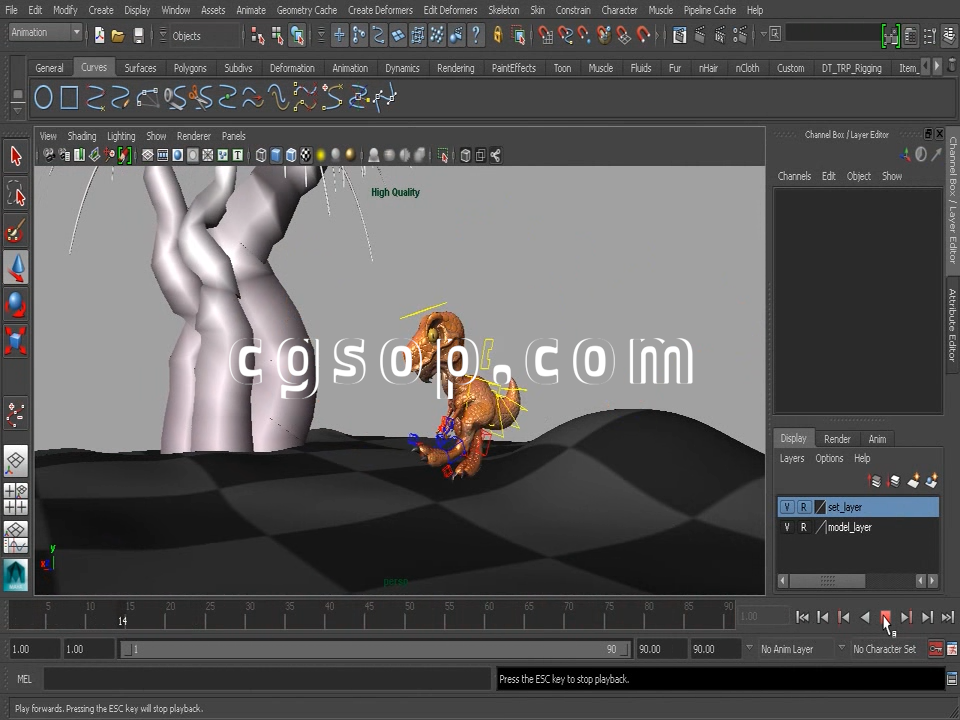Toggle visibility V box of model_layer
Viewport: 960px width, 720px height.
[x=787, y=527]
